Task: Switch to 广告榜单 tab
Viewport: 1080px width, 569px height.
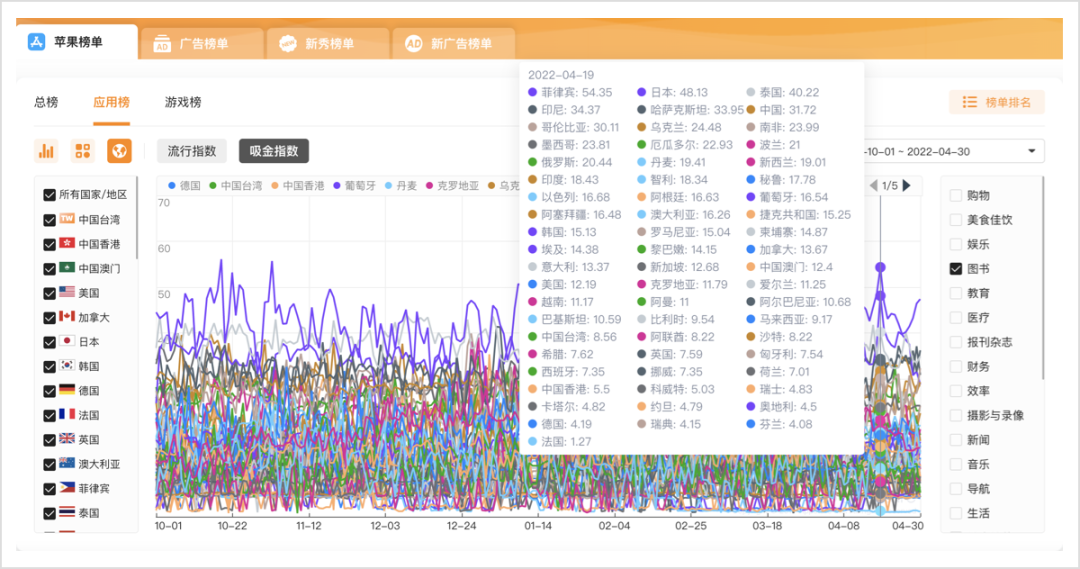Action: [x=204, y=43]
